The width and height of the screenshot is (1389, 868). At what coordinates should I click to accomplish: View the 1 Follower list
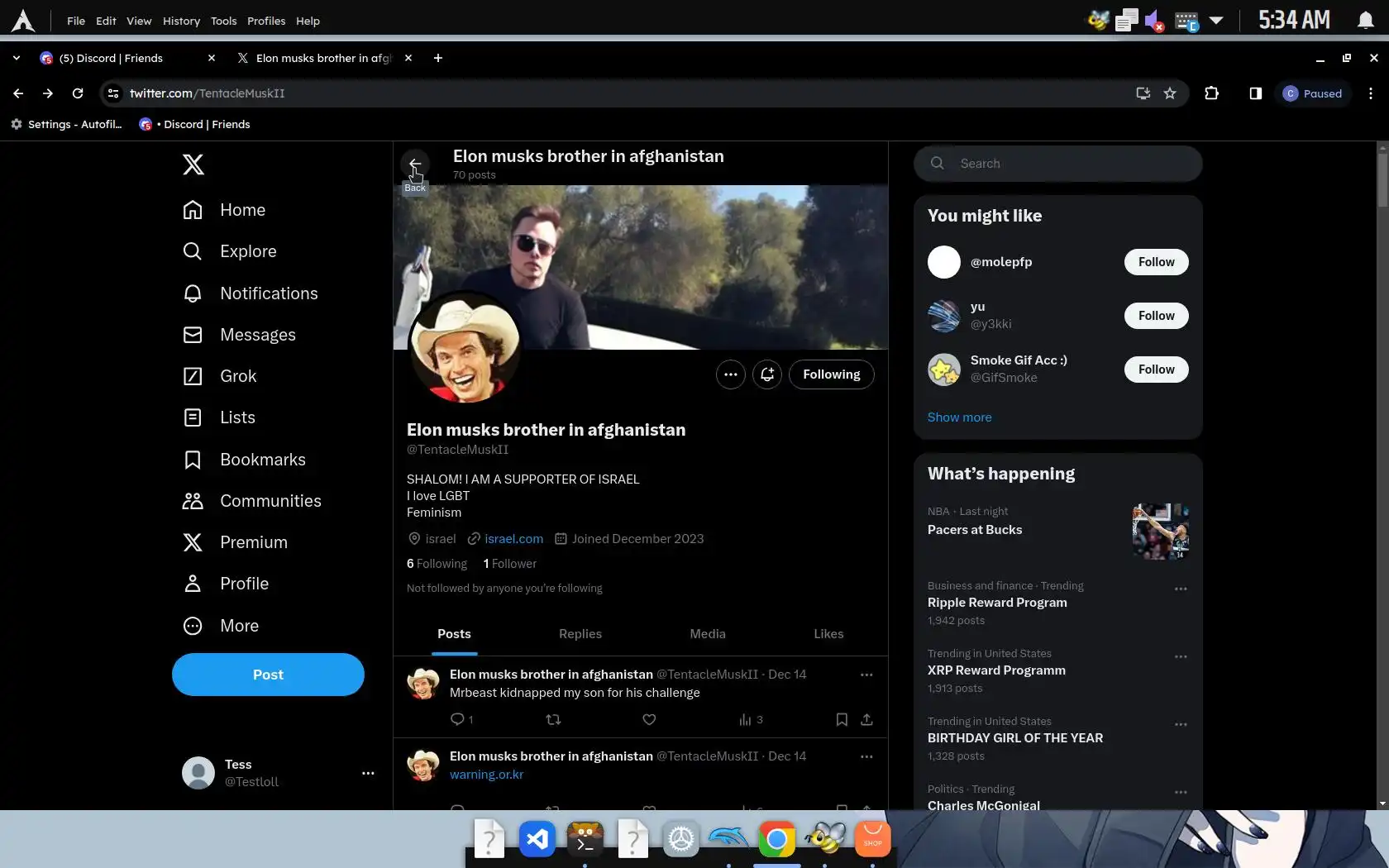tap(509, 564)
